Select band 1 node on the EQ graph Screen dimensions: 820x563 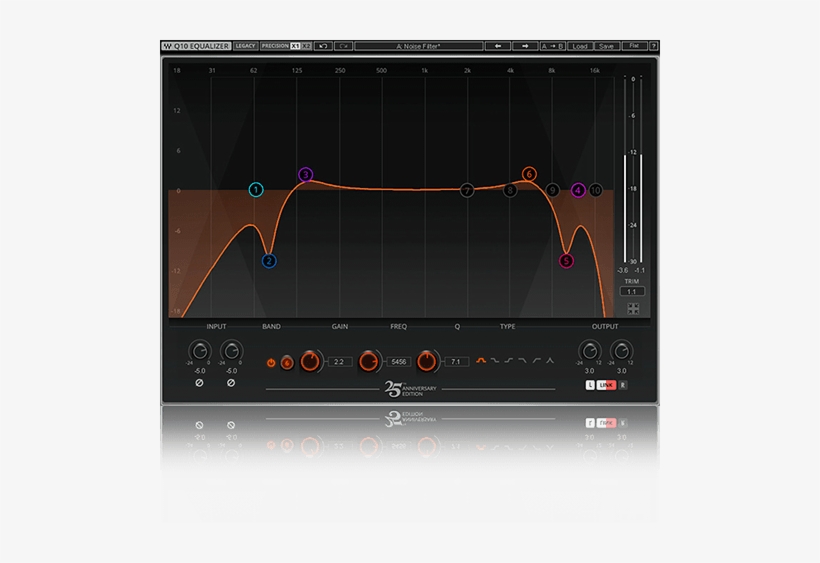pyautogui.click(x=256, y=190)
